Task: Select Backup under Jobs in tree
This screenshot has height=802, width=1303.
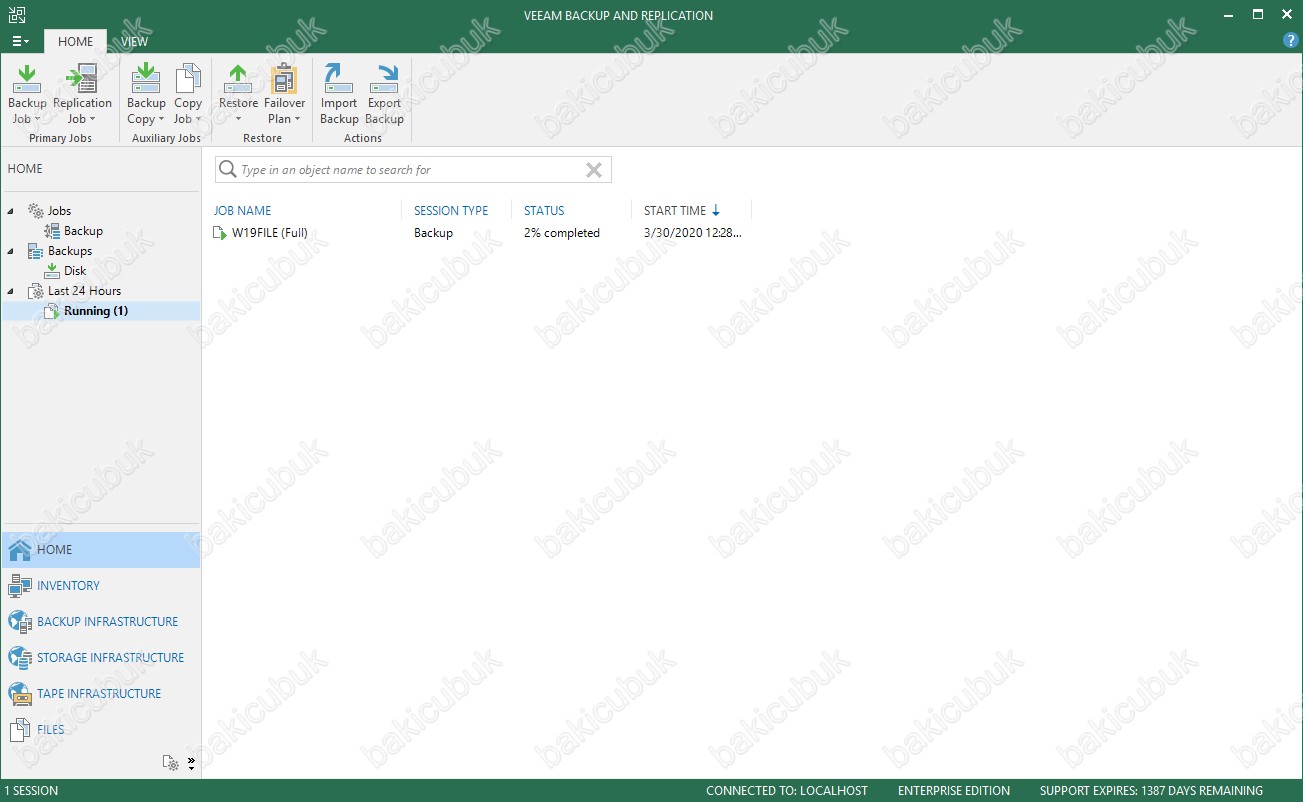Action: click(83, 231)
